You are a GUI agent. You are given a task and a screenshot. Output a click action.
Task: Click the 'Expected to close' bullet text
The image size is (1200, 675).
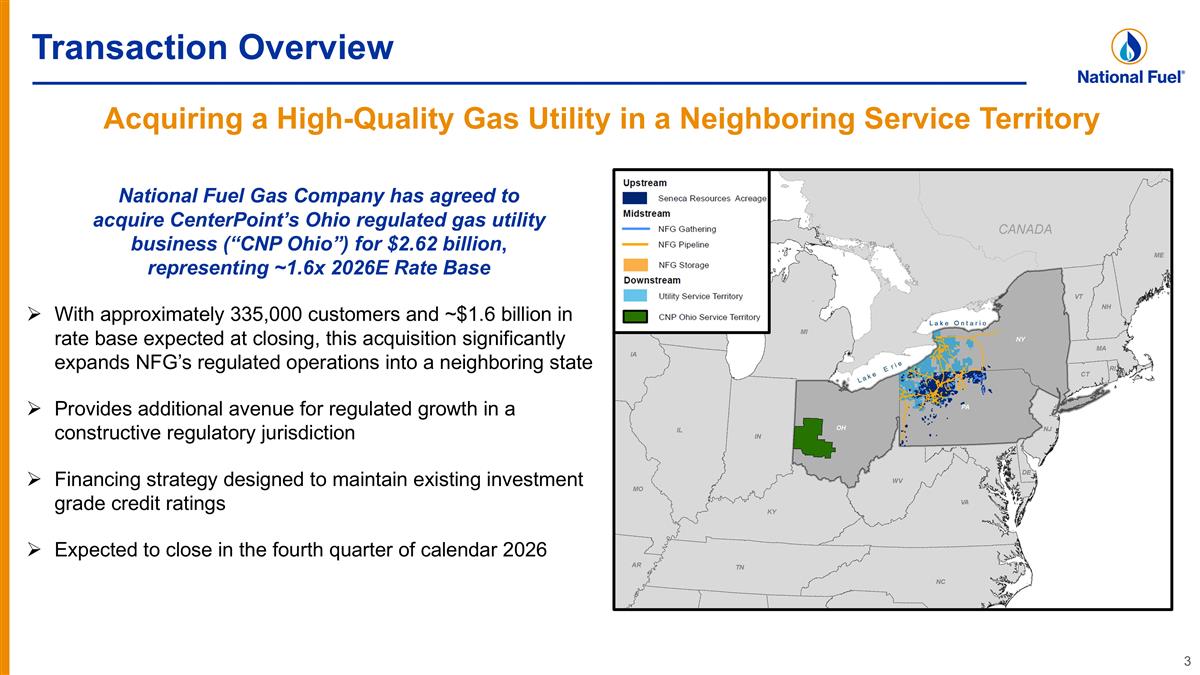[300, 549]
